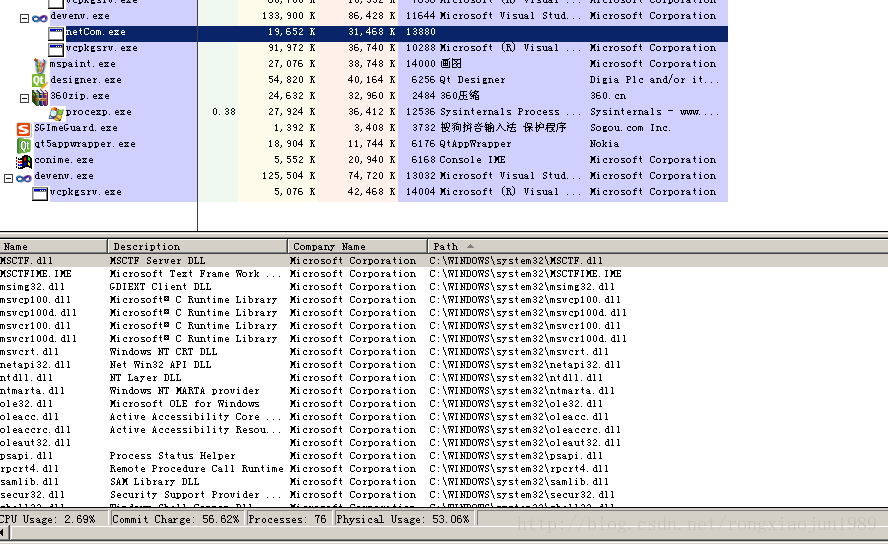The height and width of the screenshot is (544, 888).
Task: Select the MSCTF.dll row
Action: tap(444, 261)
